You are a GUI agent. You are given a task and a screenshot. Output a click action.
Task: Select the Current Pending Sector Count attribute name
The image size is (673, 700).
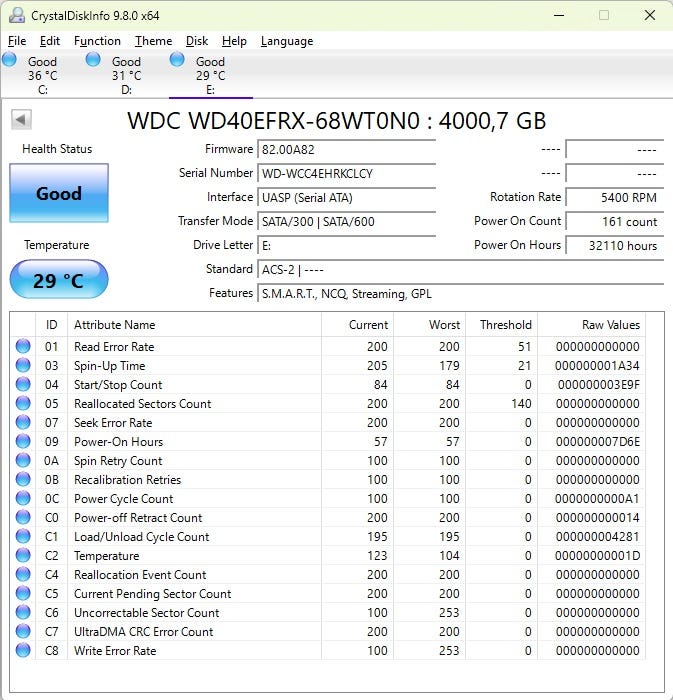click(x=153, y=594)
